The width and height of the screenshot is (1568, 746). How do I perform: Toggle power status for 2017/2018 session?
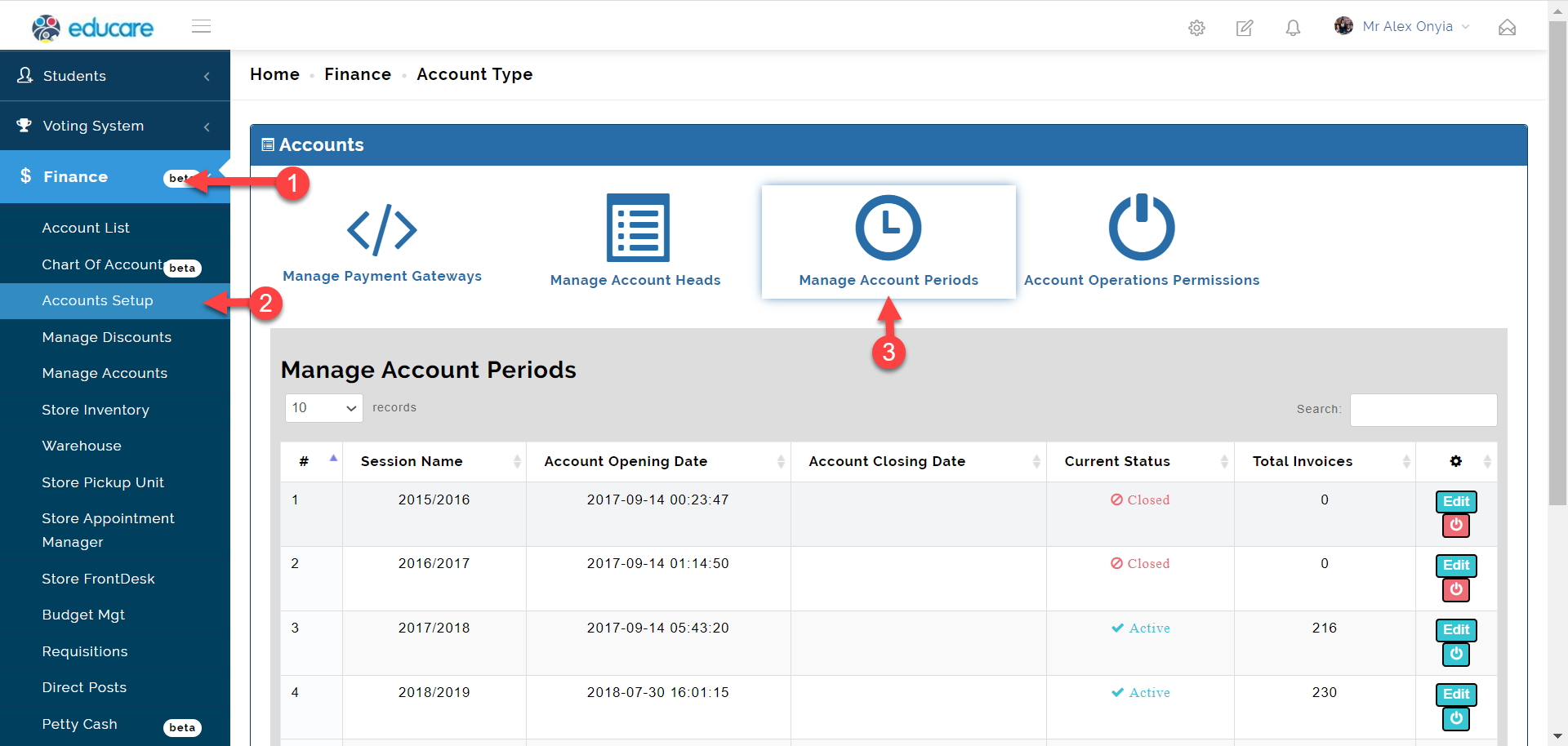point(1456,654)
